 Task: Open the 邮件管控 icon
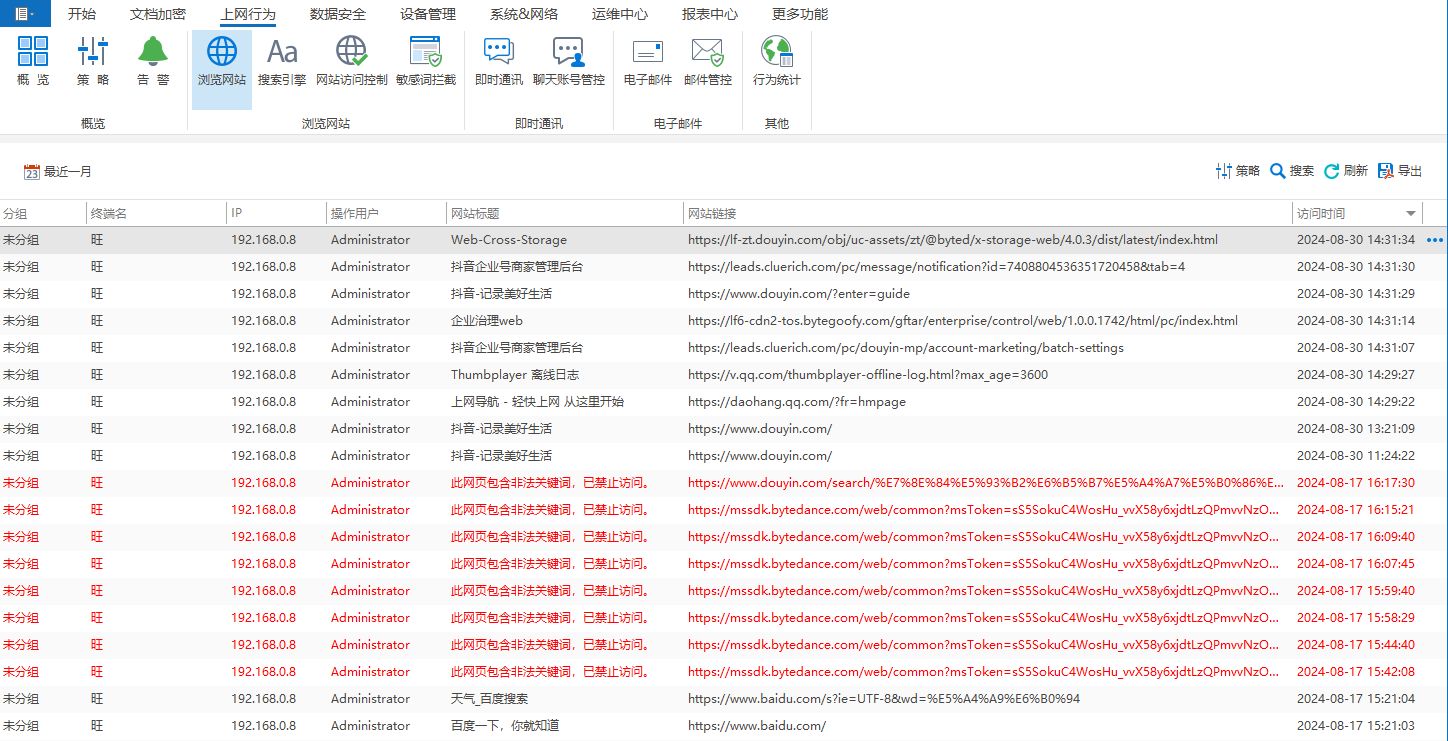tap(707, 61)
